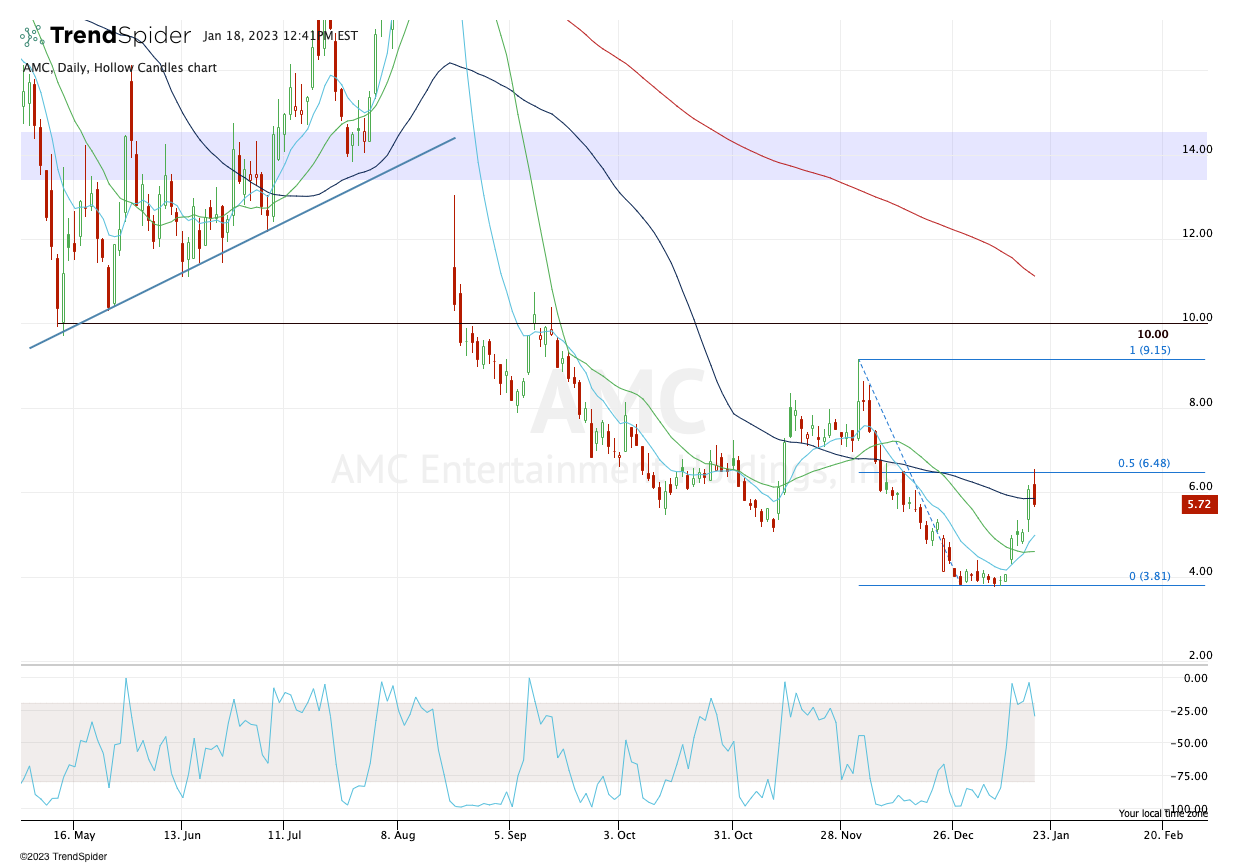
Task: Select the 14.00 price axis label
Action: coord(1197,149)
